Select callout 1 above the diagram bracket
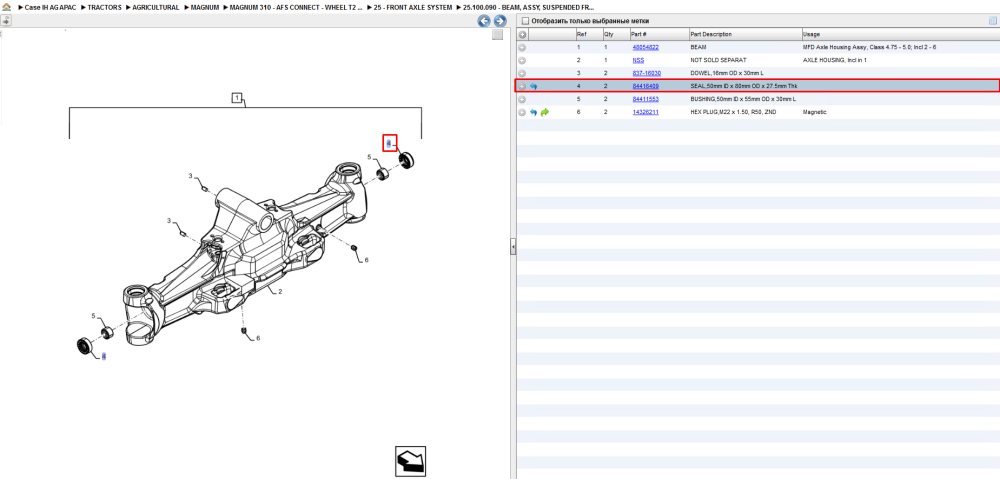The height and width of the screenshot is (479, 1000). tap(237, 98)
